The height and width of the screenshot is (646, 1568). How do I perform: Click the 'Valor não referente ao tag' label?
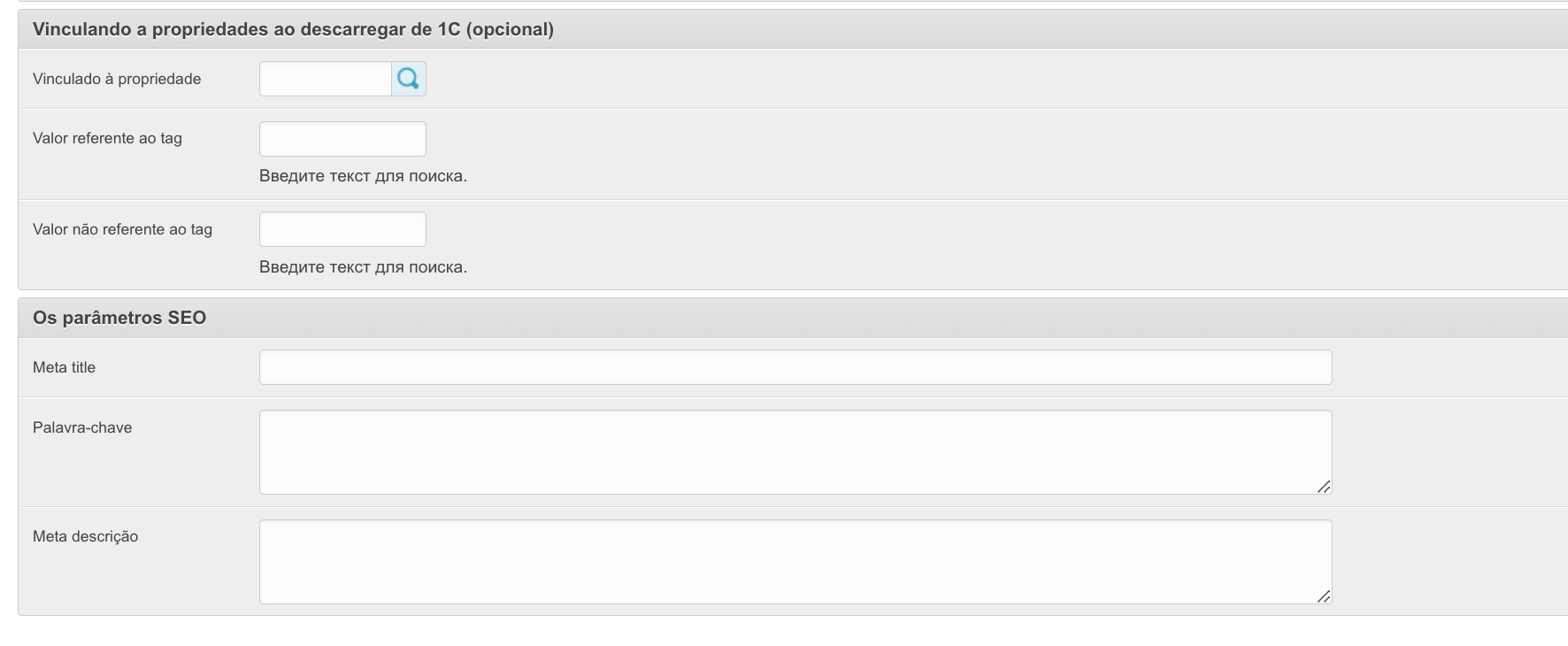pyautogui.click(x=122, y=229)
